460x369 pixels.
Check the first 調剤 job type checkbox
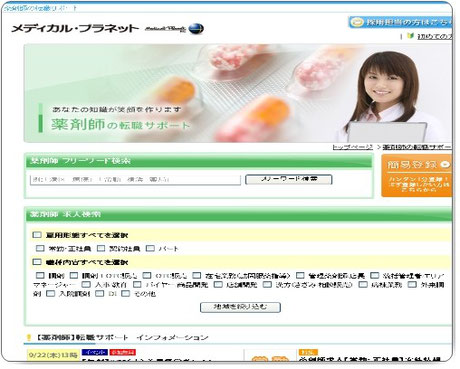40,275
